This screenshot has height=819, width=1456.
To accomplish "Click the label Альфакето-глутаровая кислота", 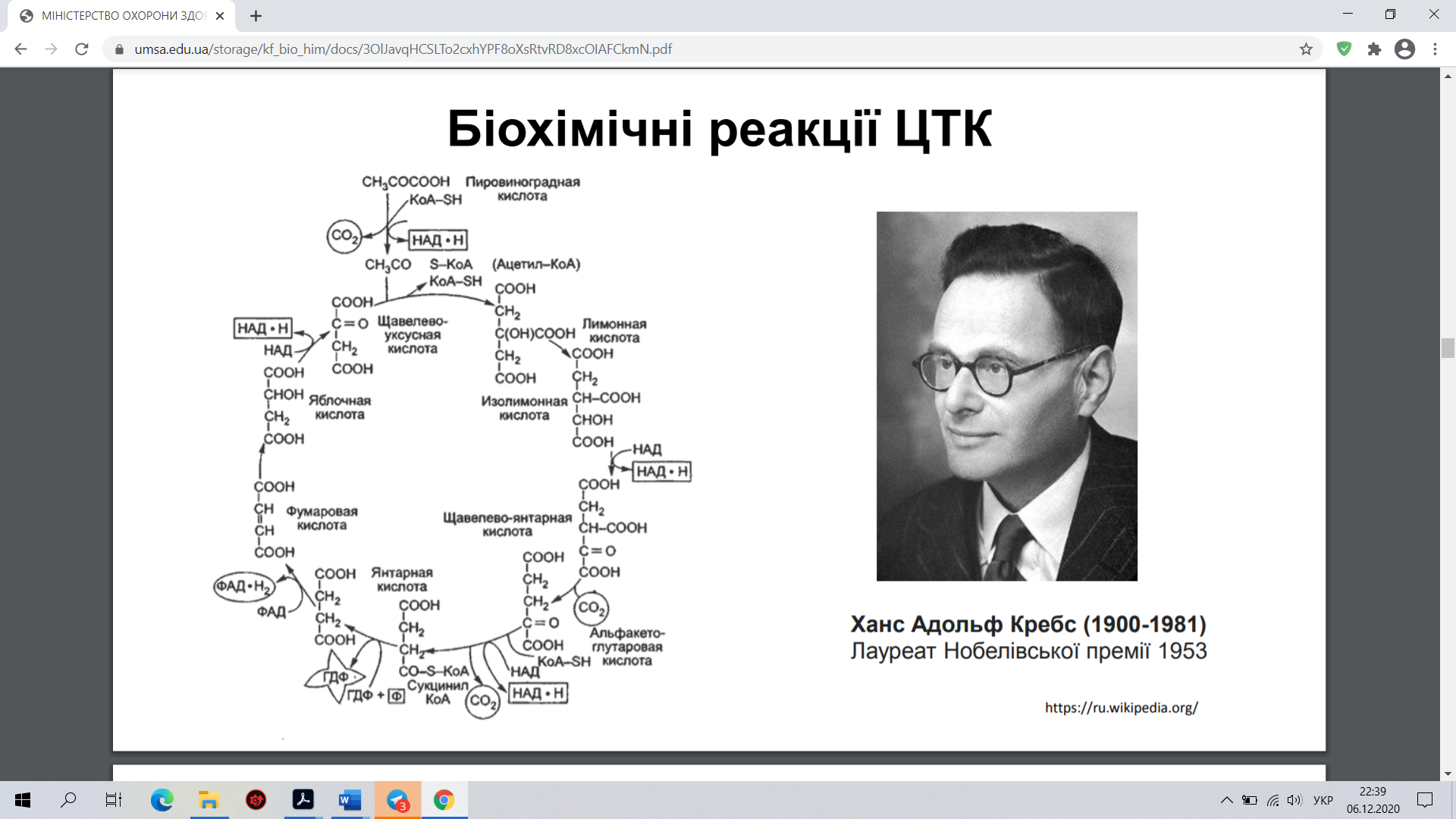I will pyautogui.click(x=626, y=647).
